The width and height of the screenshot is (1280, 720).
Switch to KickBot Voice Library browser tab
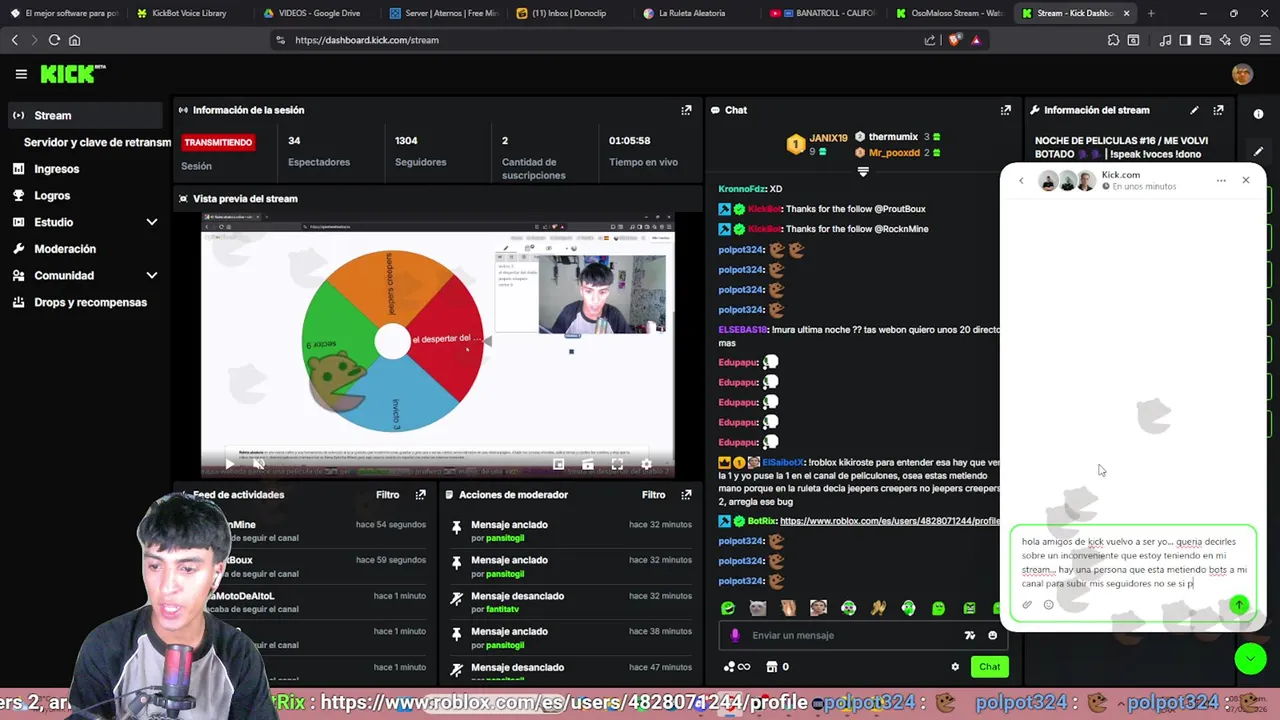pyautogui.click(x=188, y=13)
